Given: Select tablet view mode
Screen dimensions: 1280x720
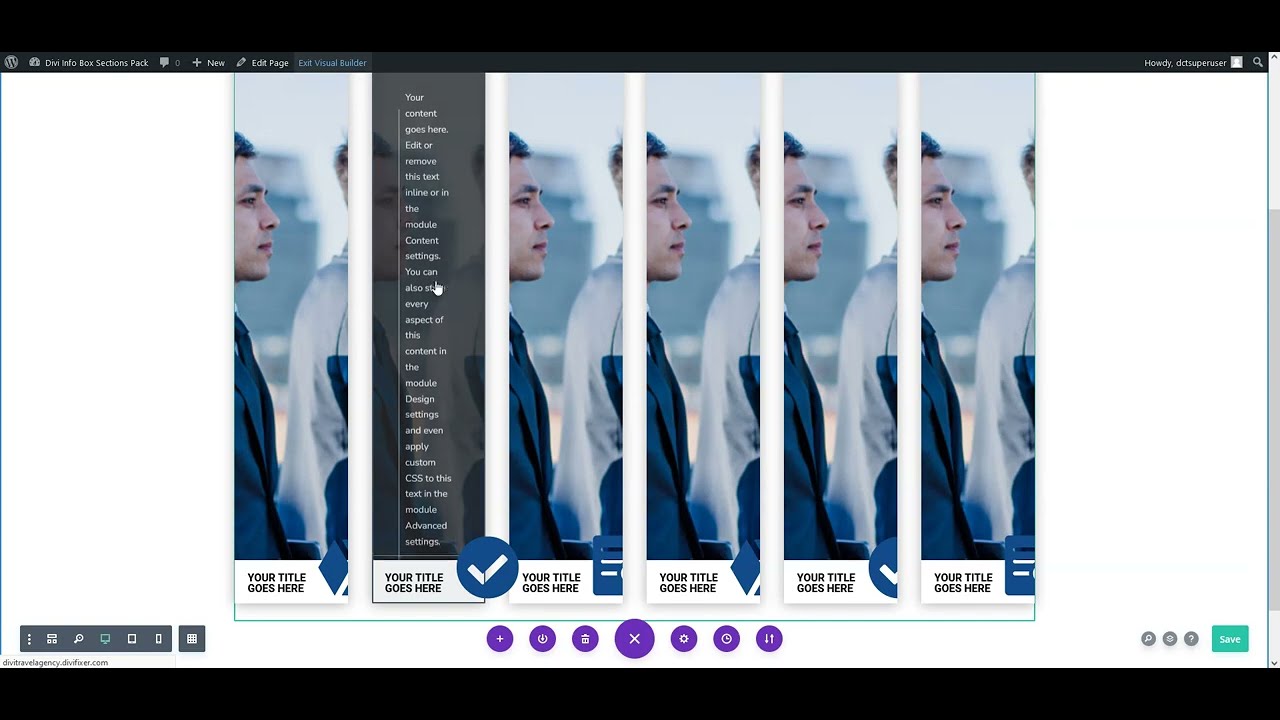Looking at the screenshot, I should pos(132,639).
